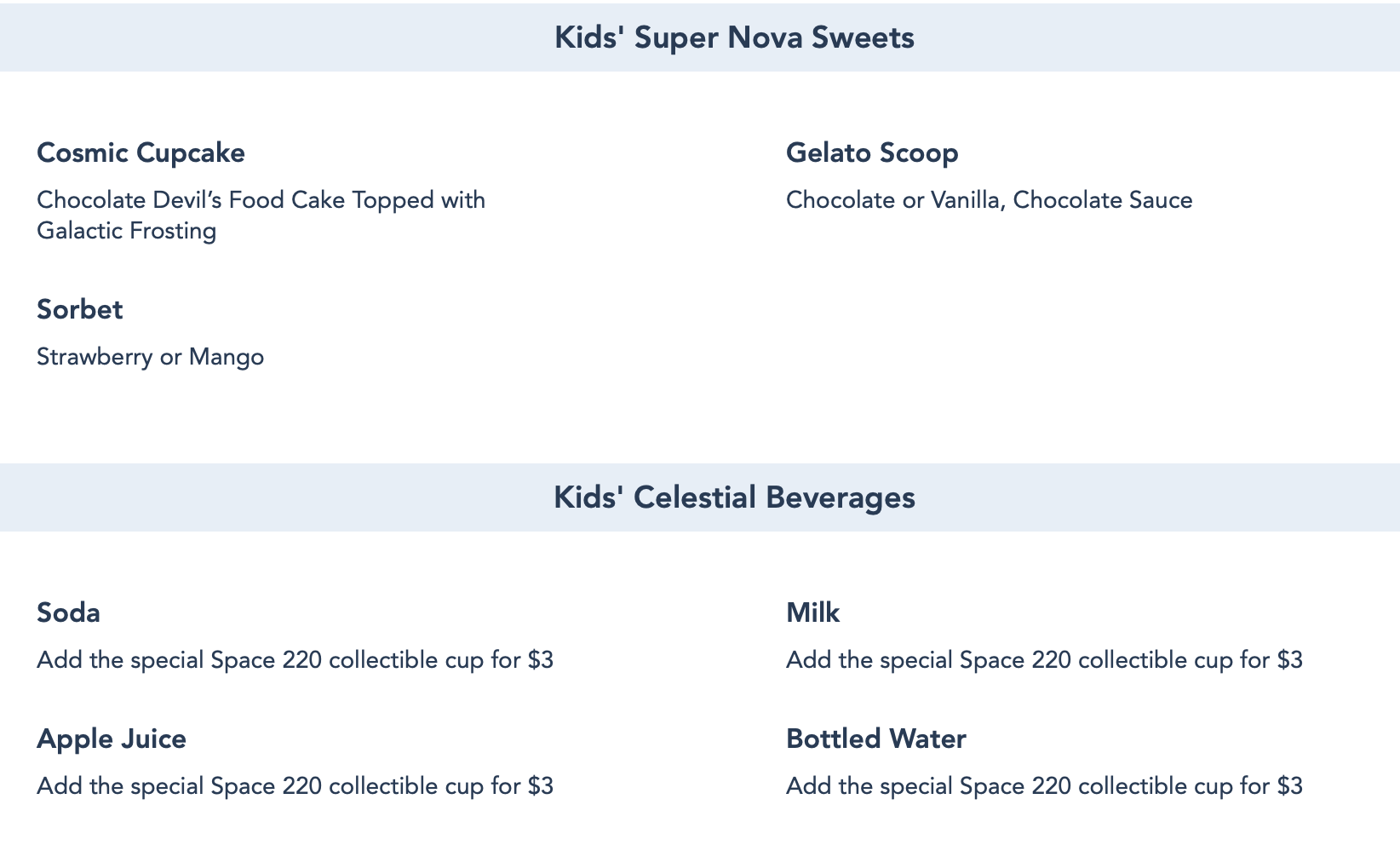Image resolution: width=1400 pixels, height=845 pixels.
Task: Click the Chocolate or Vanilla gelato description
Action: [989, 200]
